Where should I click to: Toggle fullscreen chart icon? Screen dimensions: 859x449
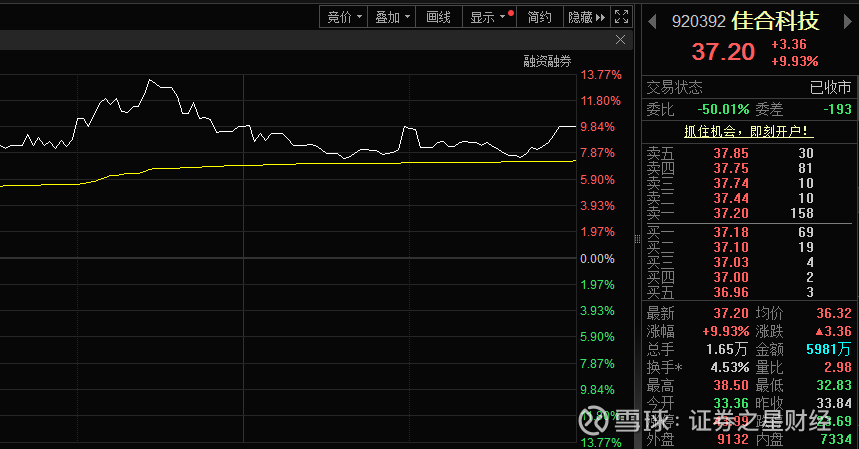pos(621,17)
